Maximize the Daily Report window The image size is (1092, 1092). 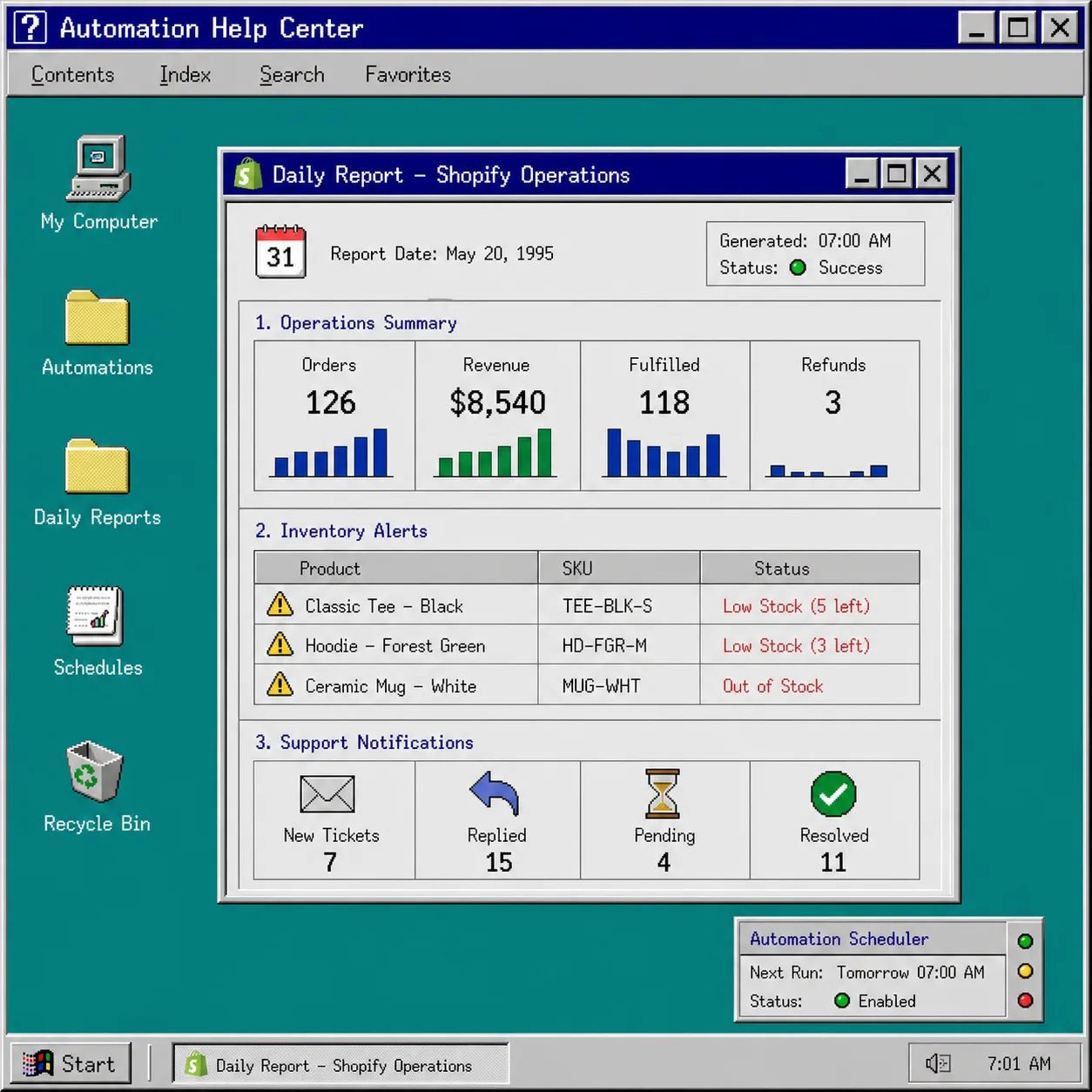(x=896, y=174)
